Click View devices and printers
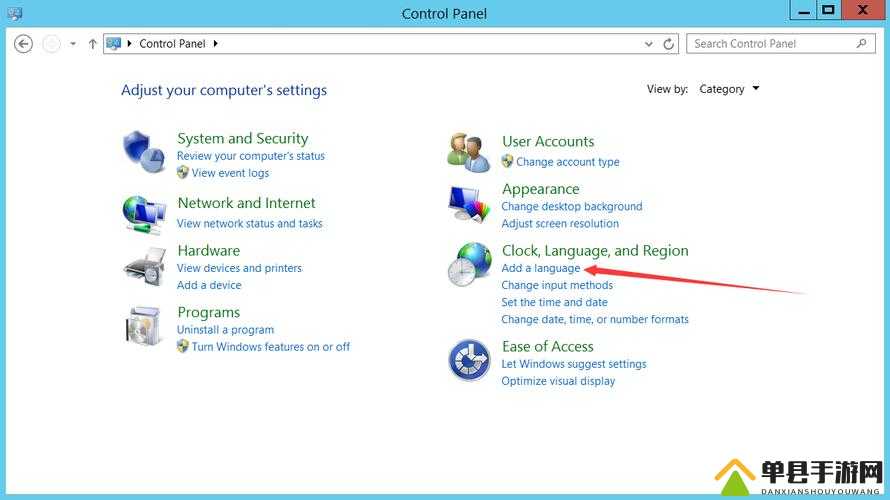Viewport: 890px width, 500px height. coord(239,268)
